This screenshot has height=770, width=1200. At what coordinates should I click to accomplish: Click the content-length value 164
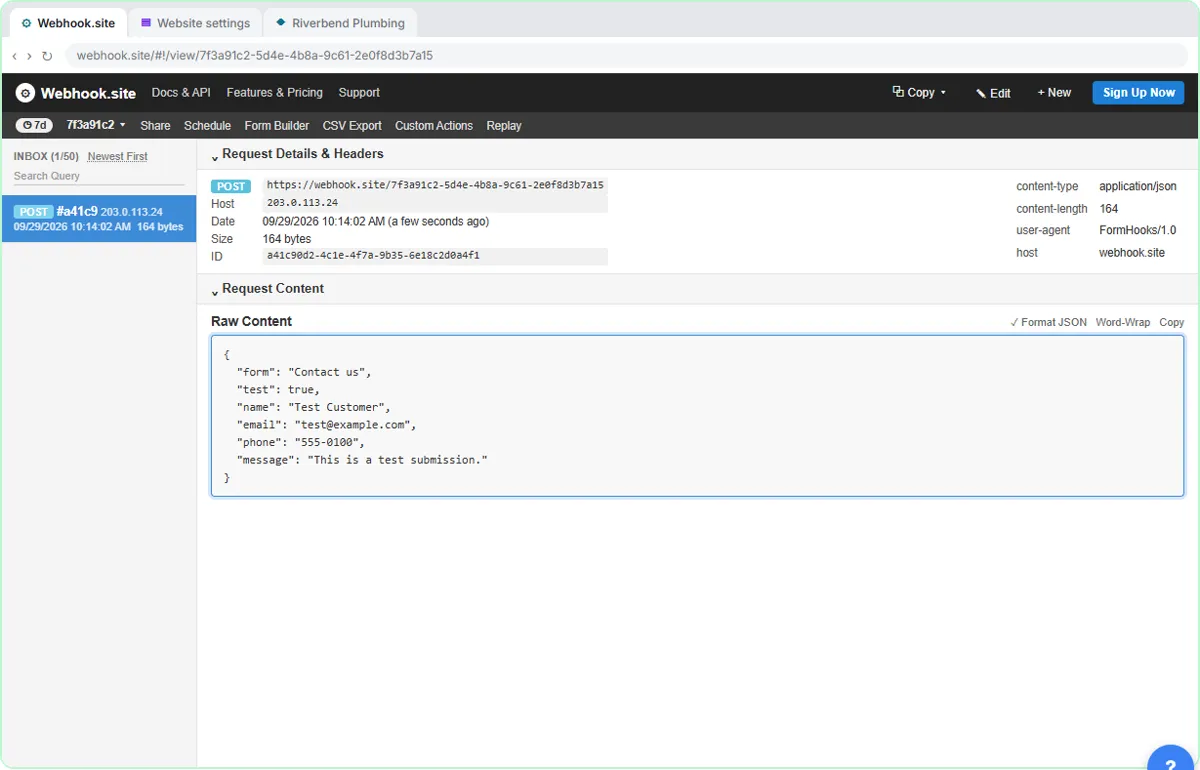1109,209
